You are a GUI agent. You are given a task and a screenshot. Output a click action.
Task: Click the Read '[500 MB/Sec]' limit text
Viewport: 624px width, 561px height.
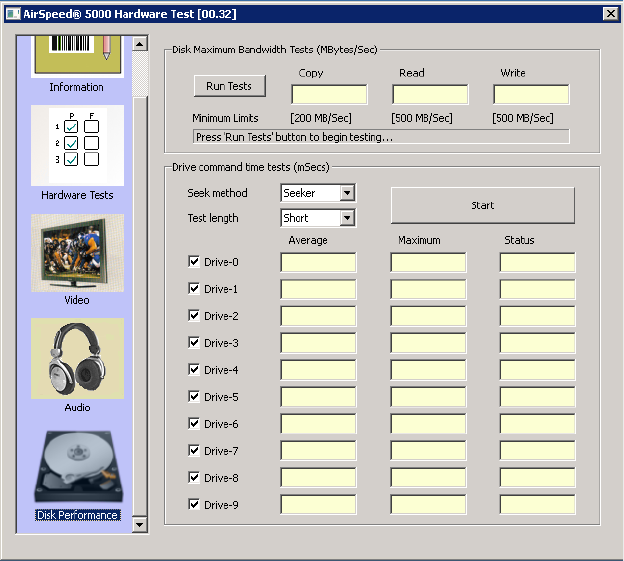(422, 118)
